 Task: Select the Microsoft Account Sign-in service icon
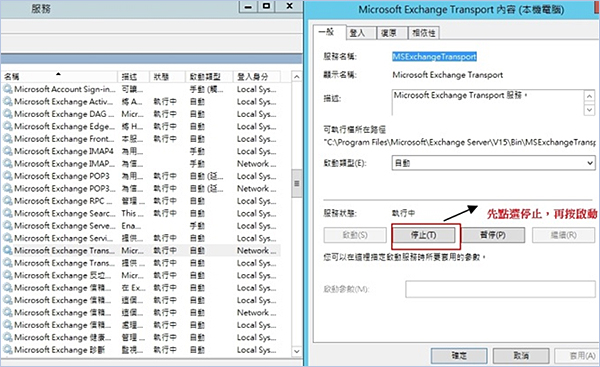click(8, 89)
